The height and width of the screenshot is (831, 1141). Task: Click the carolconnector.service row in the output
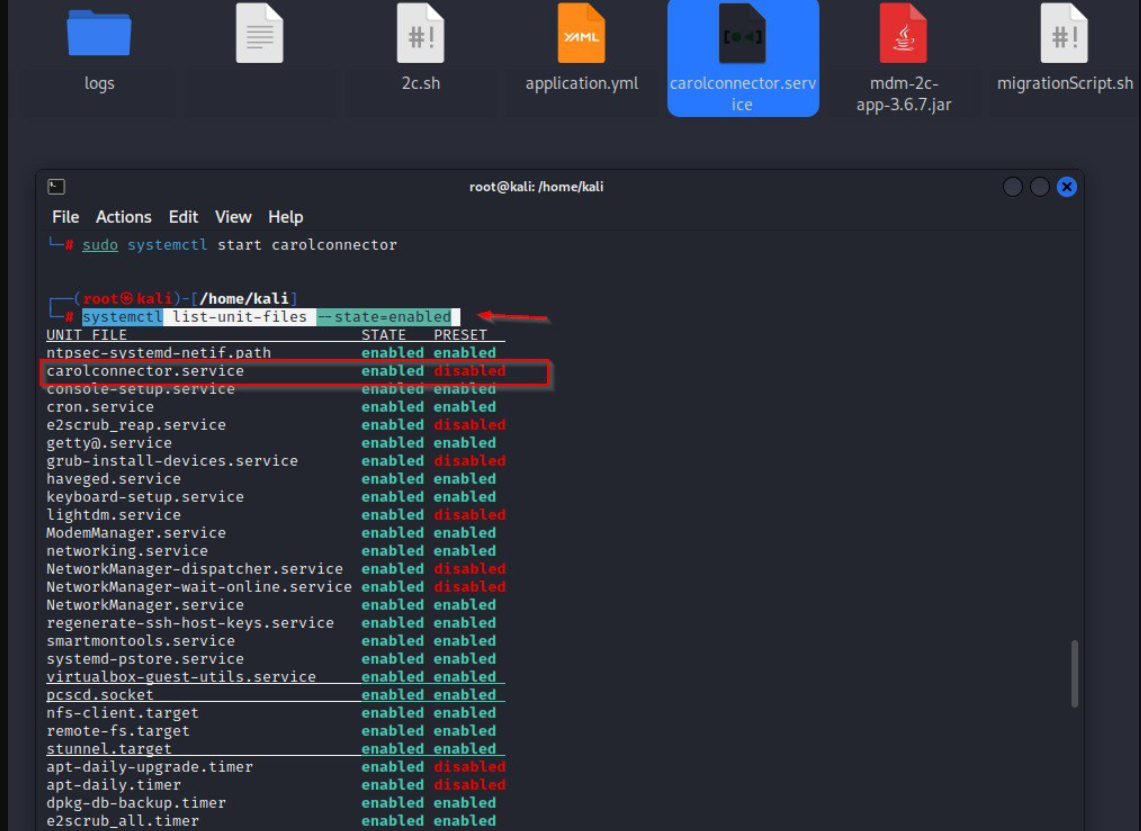pyautogui.click(x=145, y=371)
